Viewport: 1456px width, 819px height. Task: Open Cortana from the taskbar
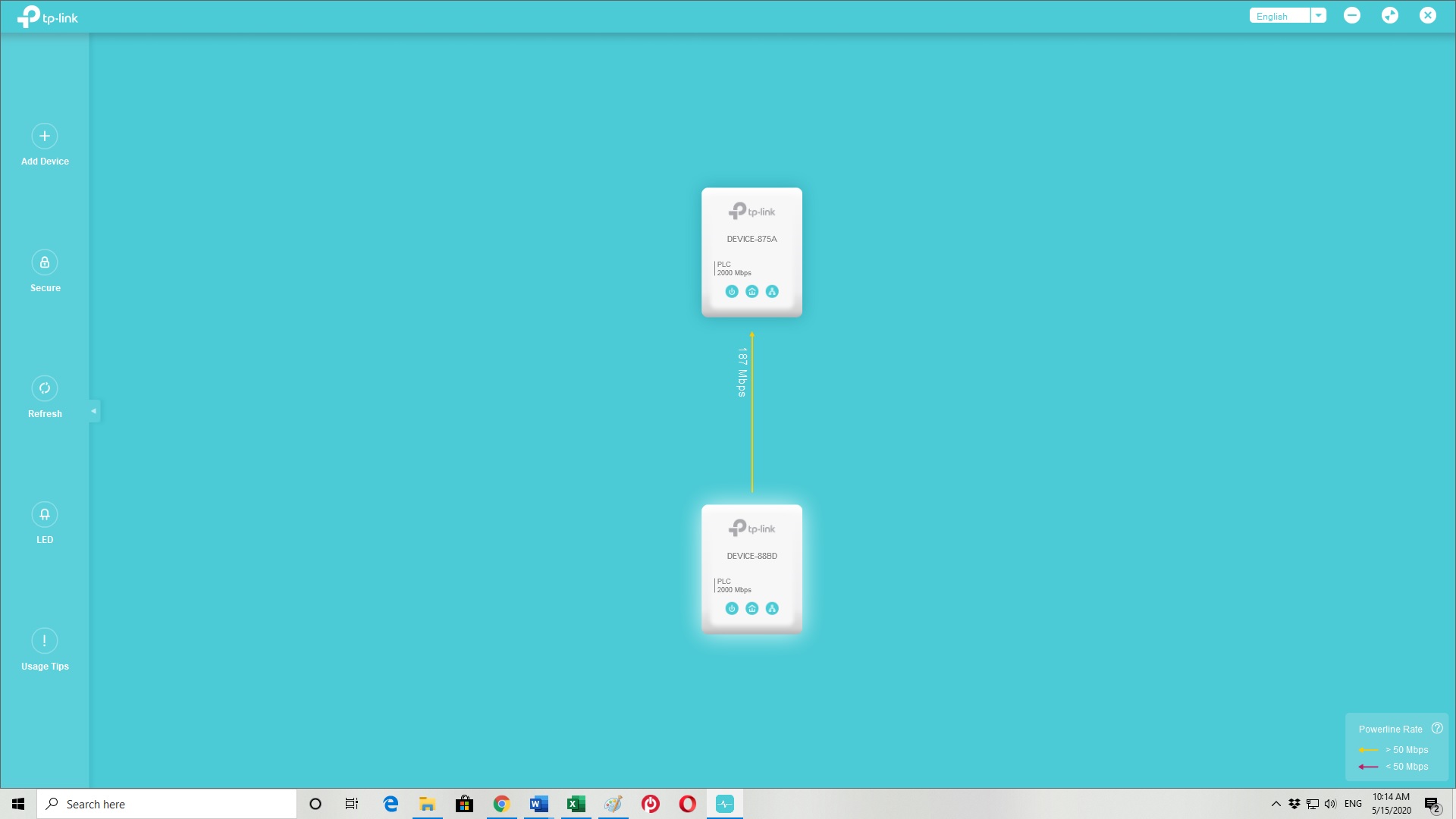point(315,804)
